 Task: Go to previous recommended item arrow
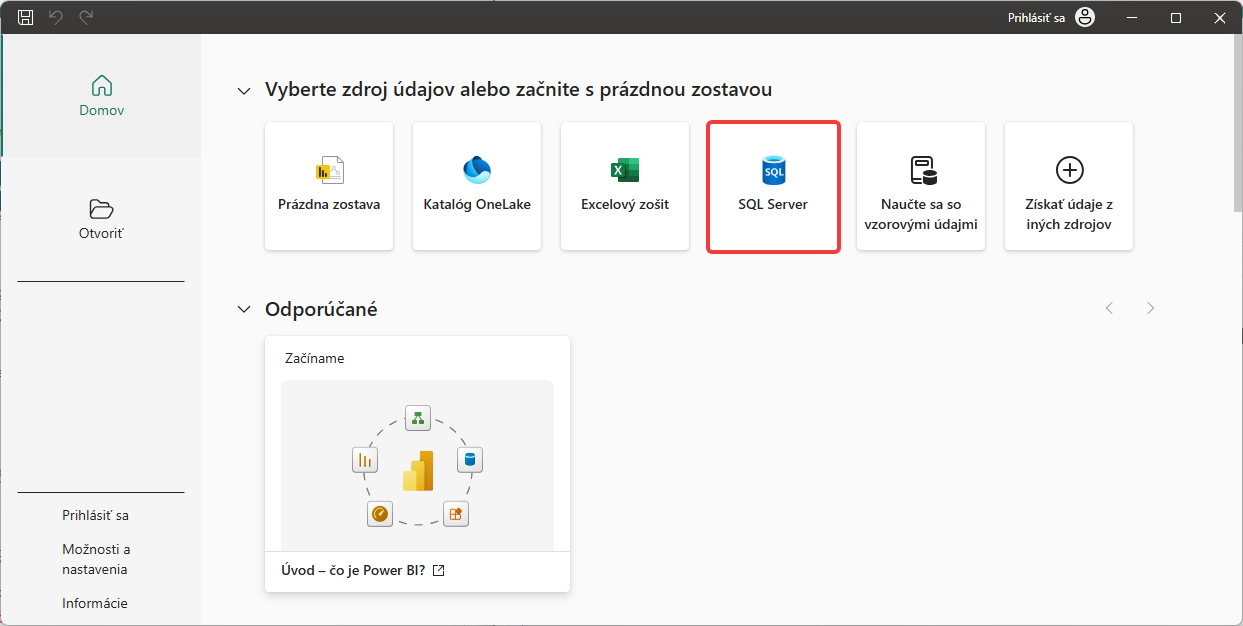pyautogui.click(x=1109, y=308)
